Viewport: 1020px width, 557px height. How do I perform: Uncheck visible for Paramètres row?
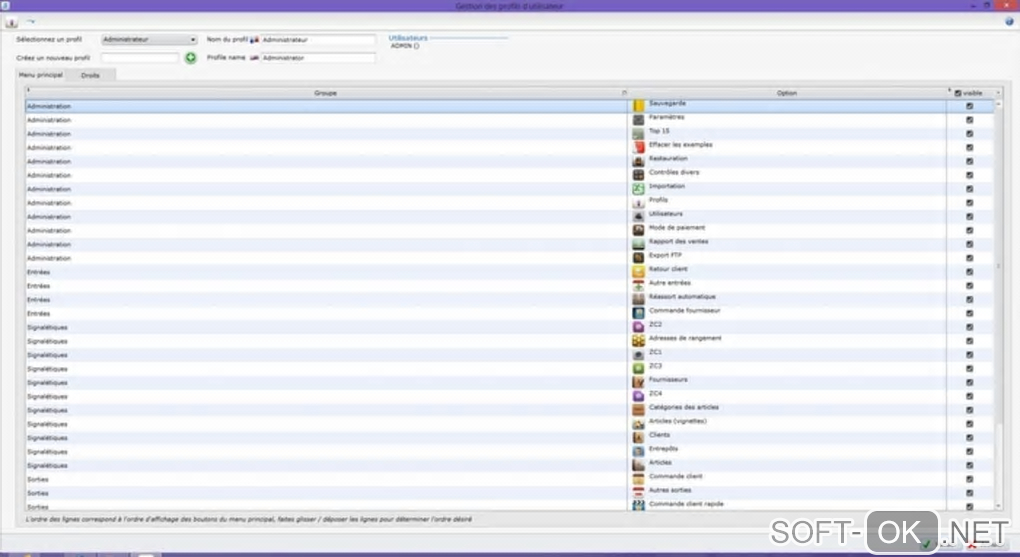tap(969, 120)
